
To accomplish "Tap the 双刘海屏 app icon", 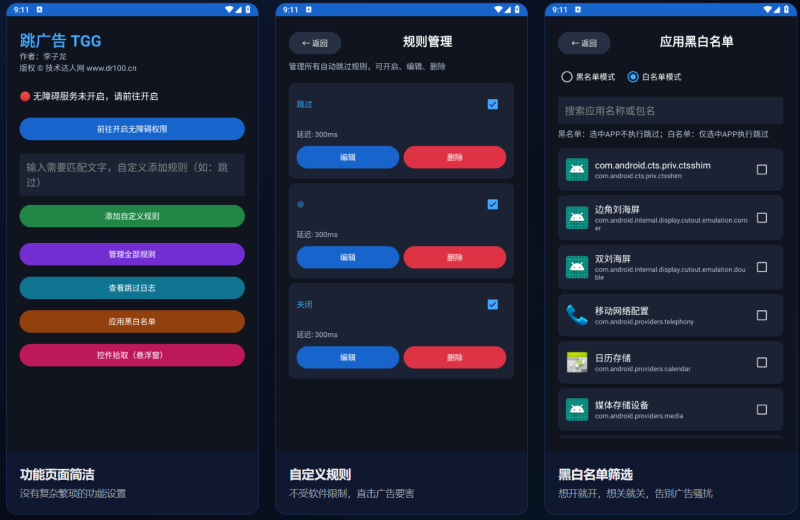I will (x=577, y=267).
